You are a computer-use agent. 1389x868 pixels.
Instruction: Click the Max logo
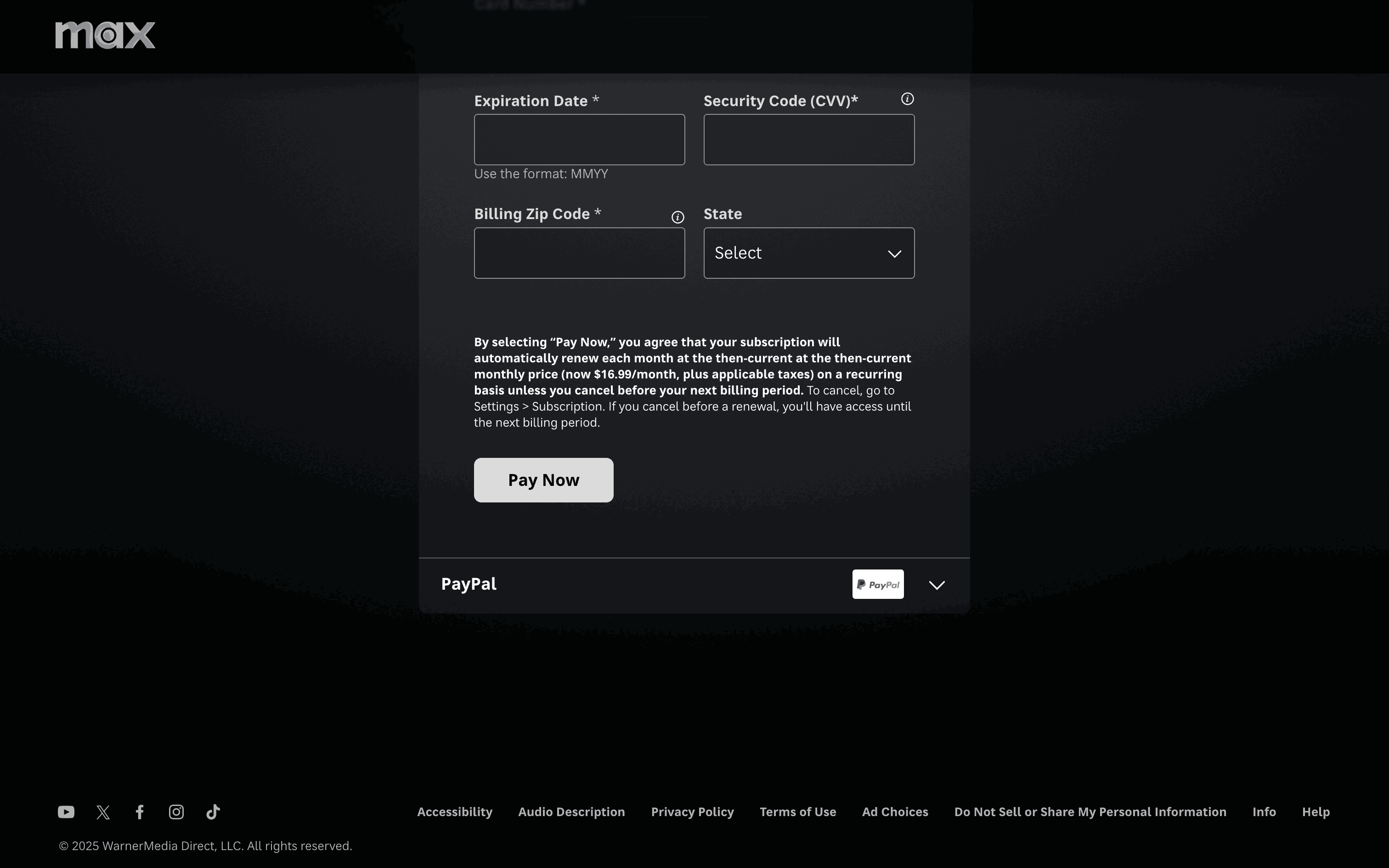[x=105, y=35]
